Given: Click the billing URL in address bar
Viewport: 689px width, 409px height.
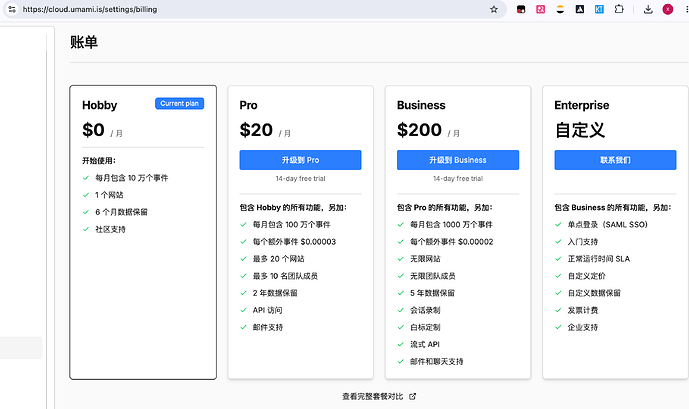Looking at the screenshot, I should coord(90,9).
